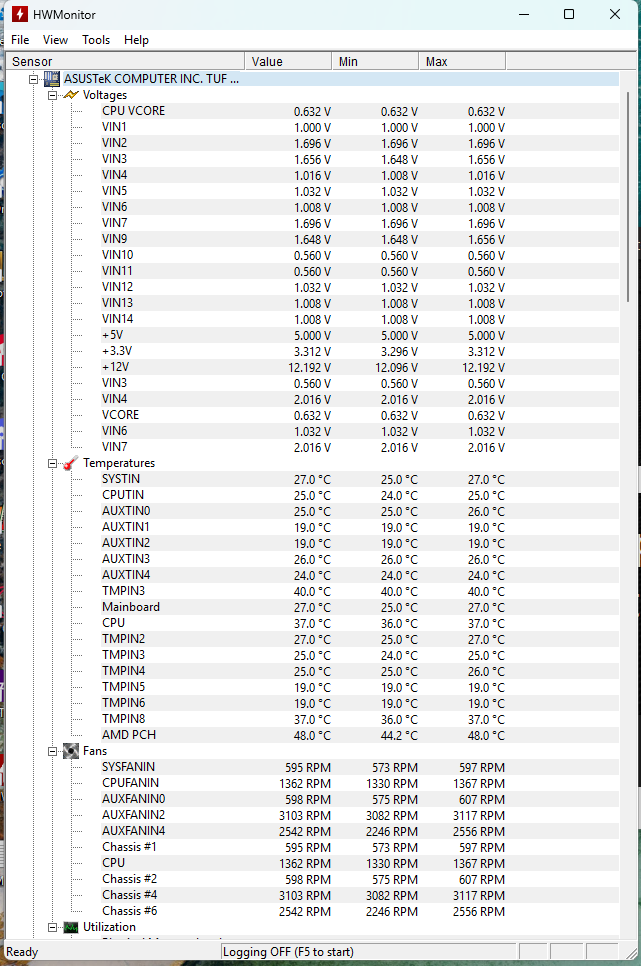Viewport: 641px width, 966px height.
Task: Select the Fans tree label
Action: coord(95,751)
